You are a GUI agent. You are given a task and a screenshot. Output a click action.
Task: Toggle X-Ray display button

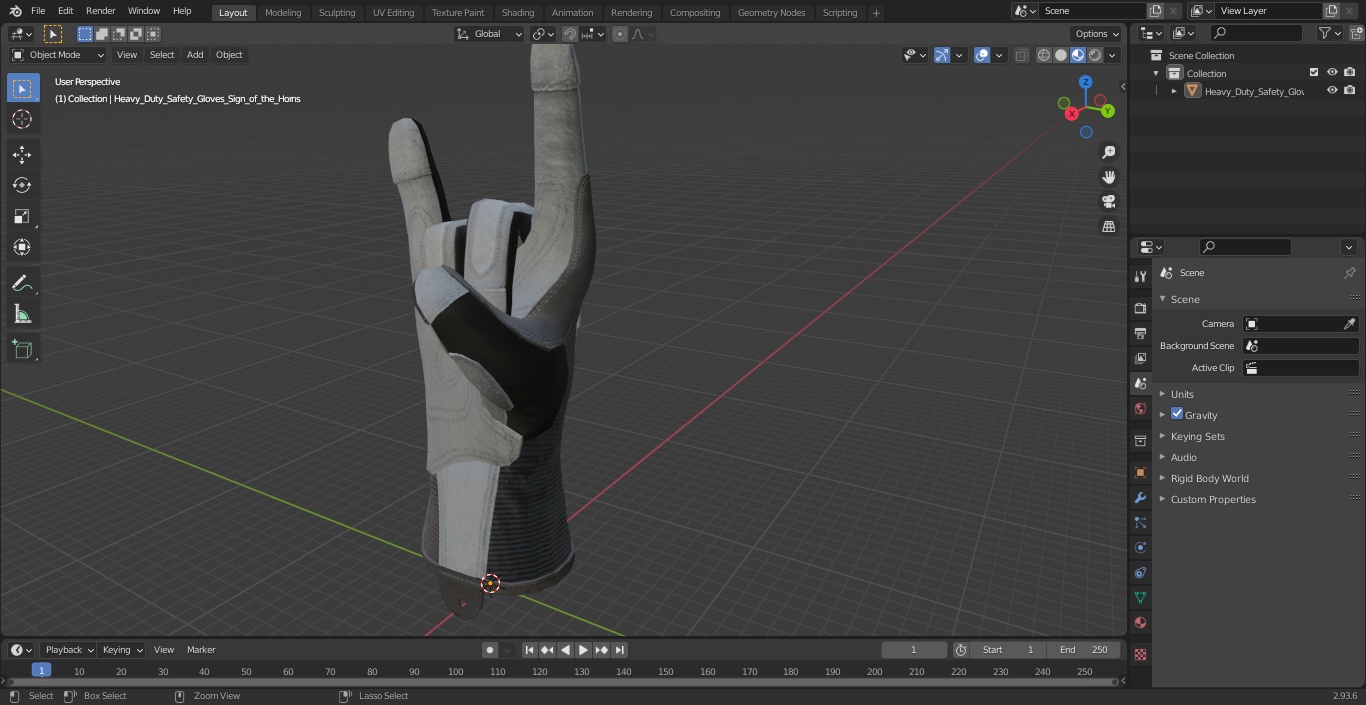tap(1021, 55)
